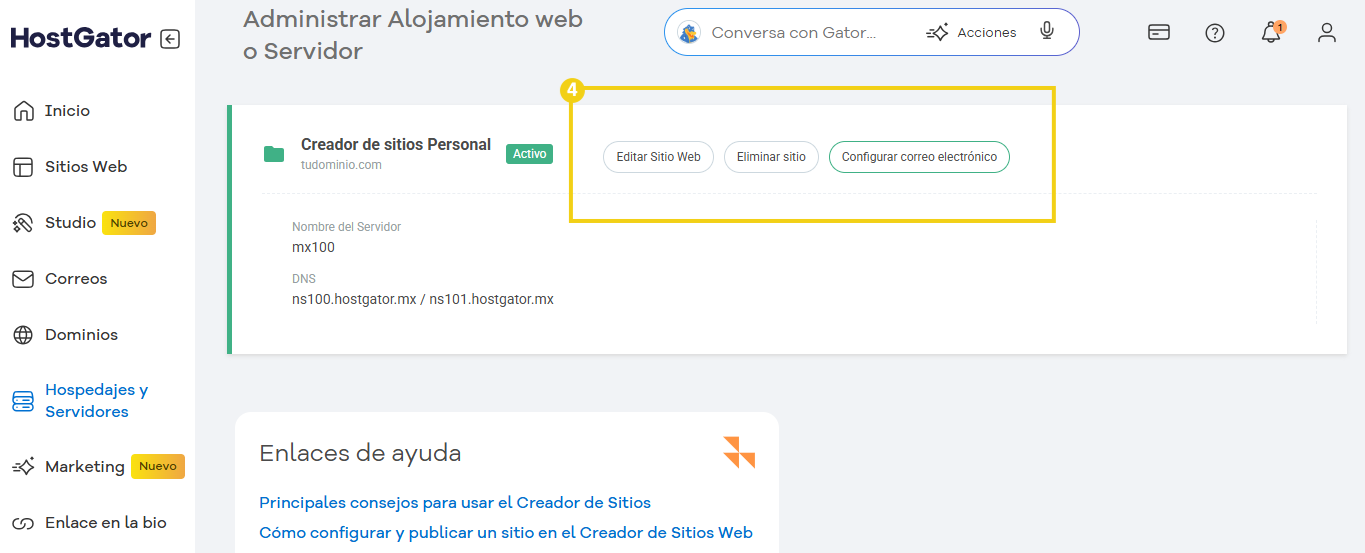Open the user account profile icon

tap(1327, 33)
